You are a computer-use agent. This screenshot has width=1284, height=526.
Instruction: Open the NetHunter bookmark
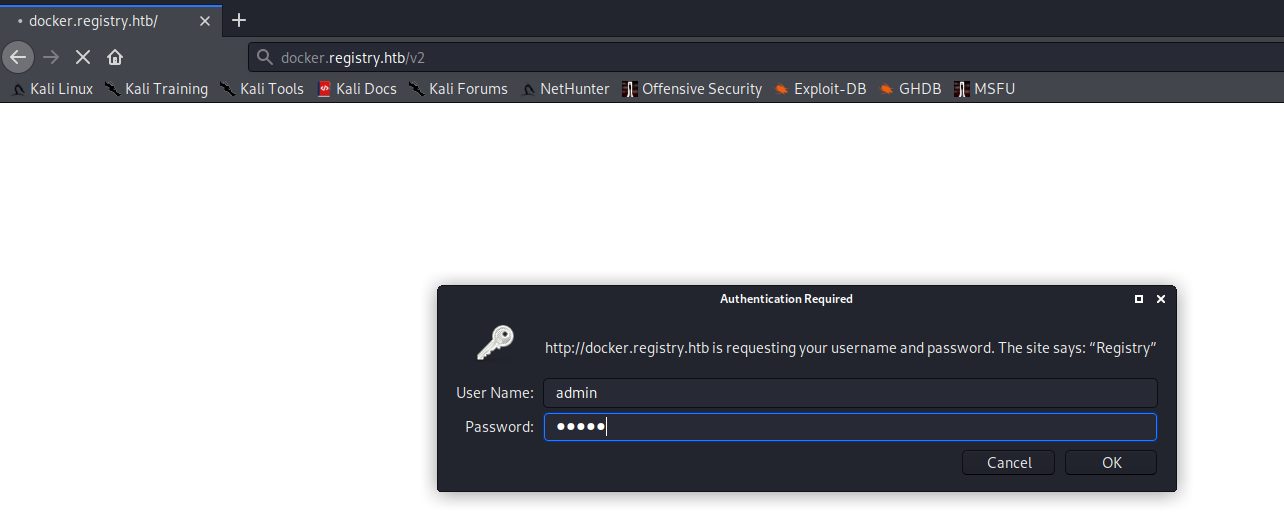[566, 89]
